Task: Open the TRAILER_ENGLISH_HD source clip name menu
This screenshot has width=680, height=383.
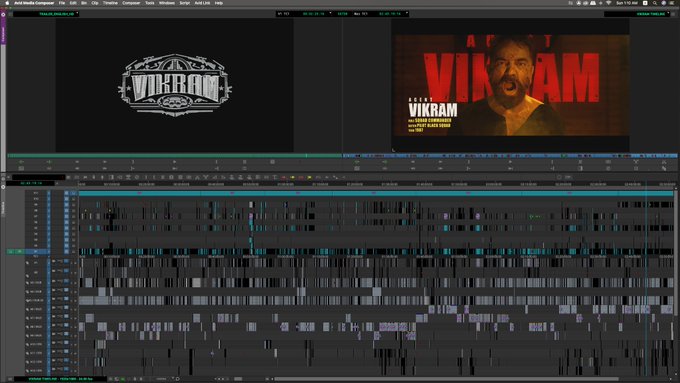Action: coord(46,14)
